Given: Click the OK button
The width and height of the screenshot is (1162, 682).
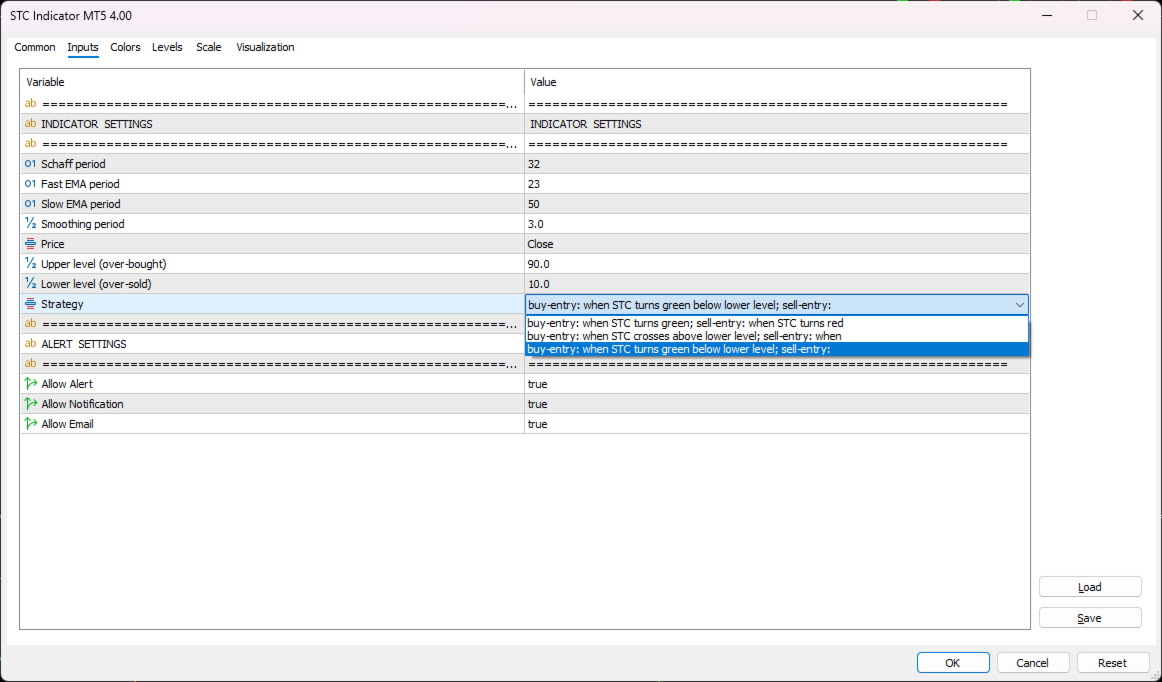Looking at the screenshot, I should pyautogui.click(x=952, y=663).
